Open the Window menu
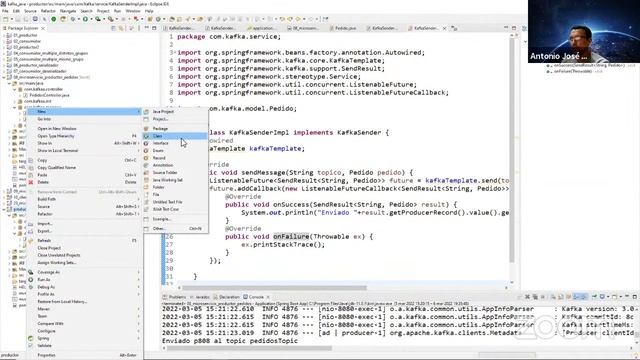This screenshot has width=640, height=360. click(133, 11)
